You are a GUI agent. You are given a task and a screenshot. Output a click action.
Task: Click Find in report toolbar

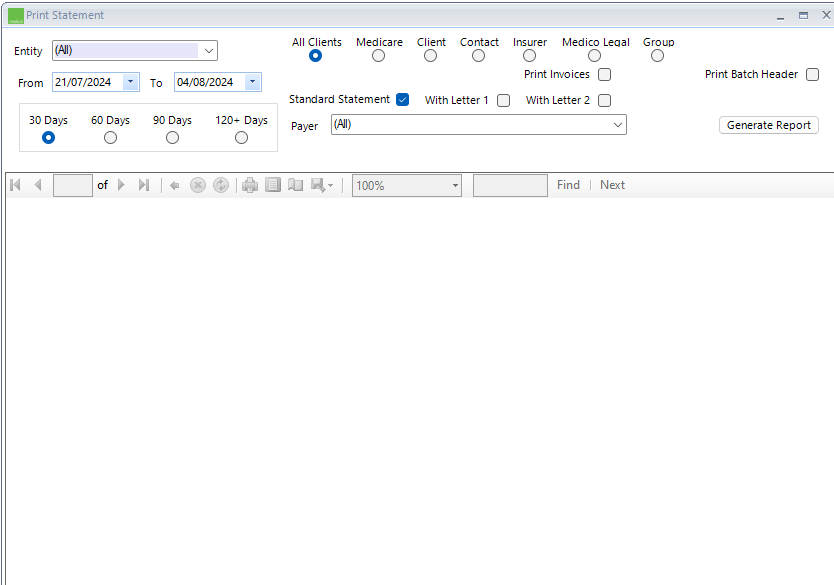(x=568, y=185)
